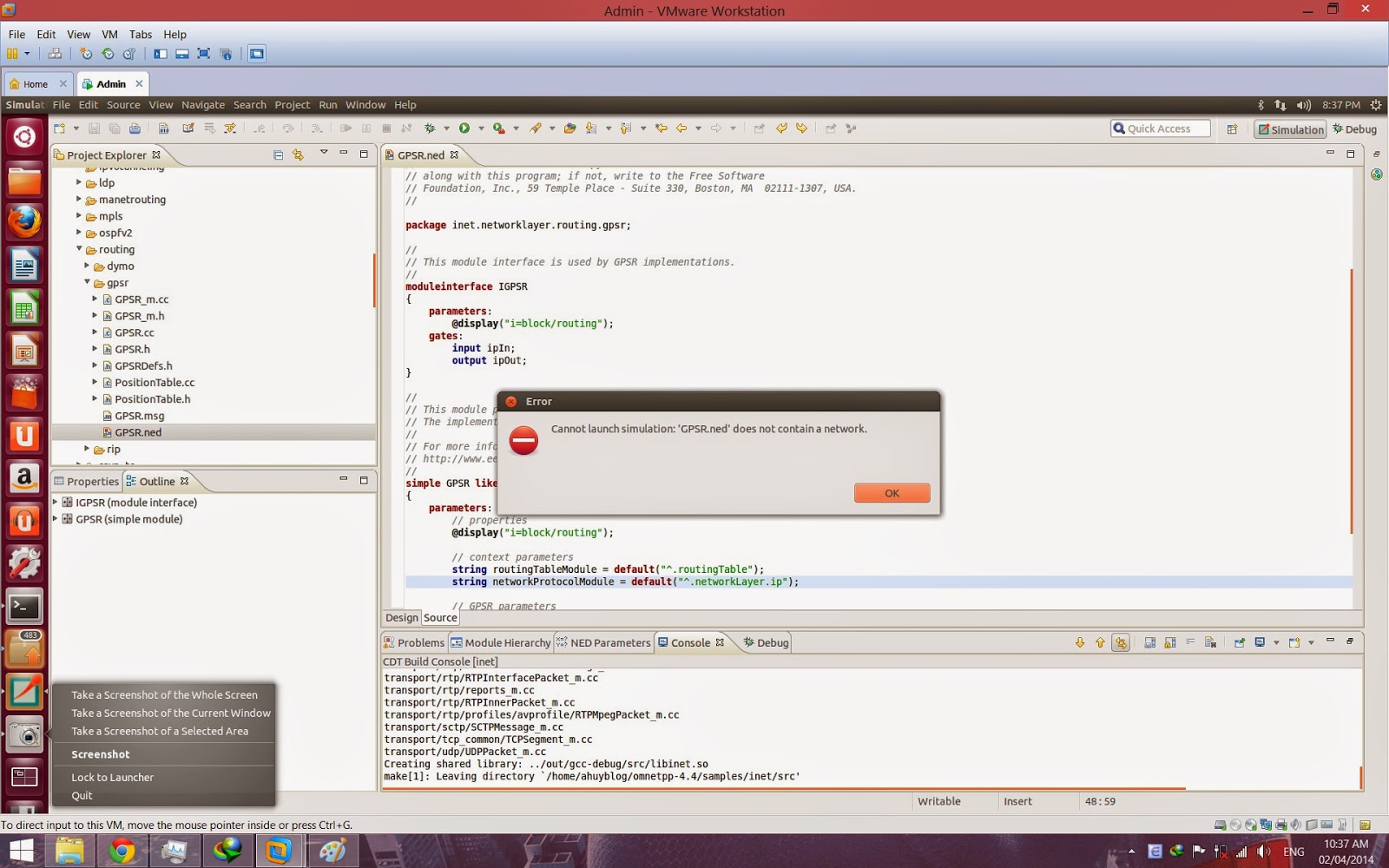
Task: Toggle Link with Editor in Project Explorer
Action: 298,155
